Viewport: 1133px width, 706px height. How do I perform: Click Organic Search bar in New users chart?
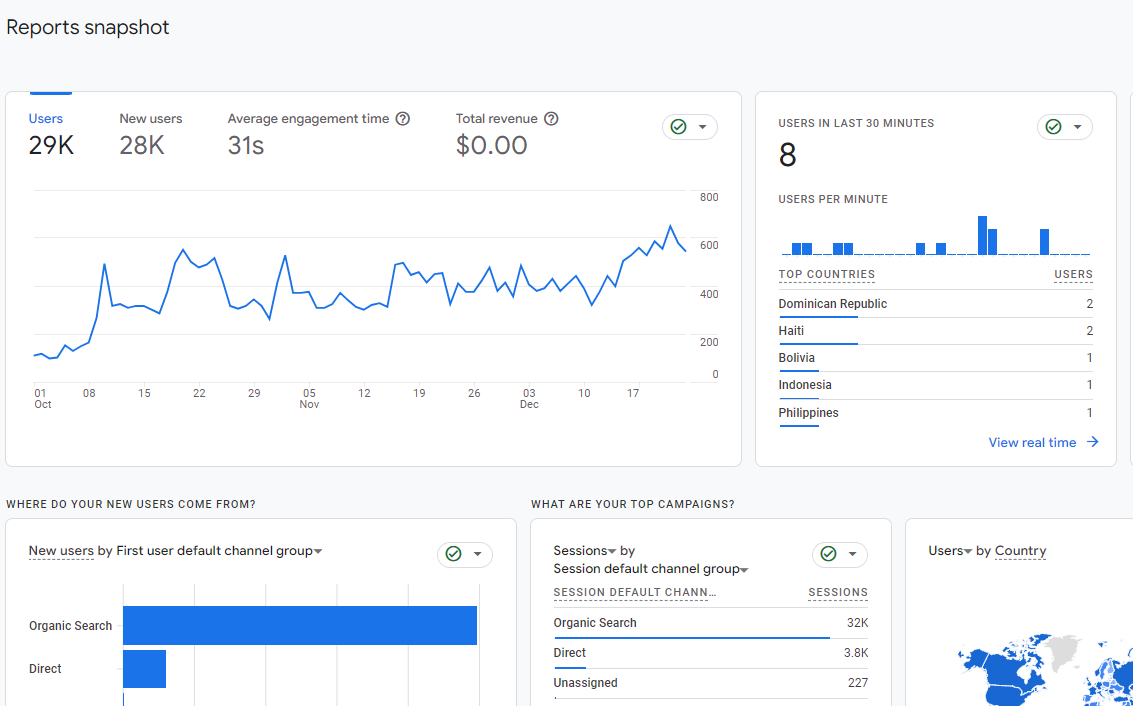click(x=300, y=626)
